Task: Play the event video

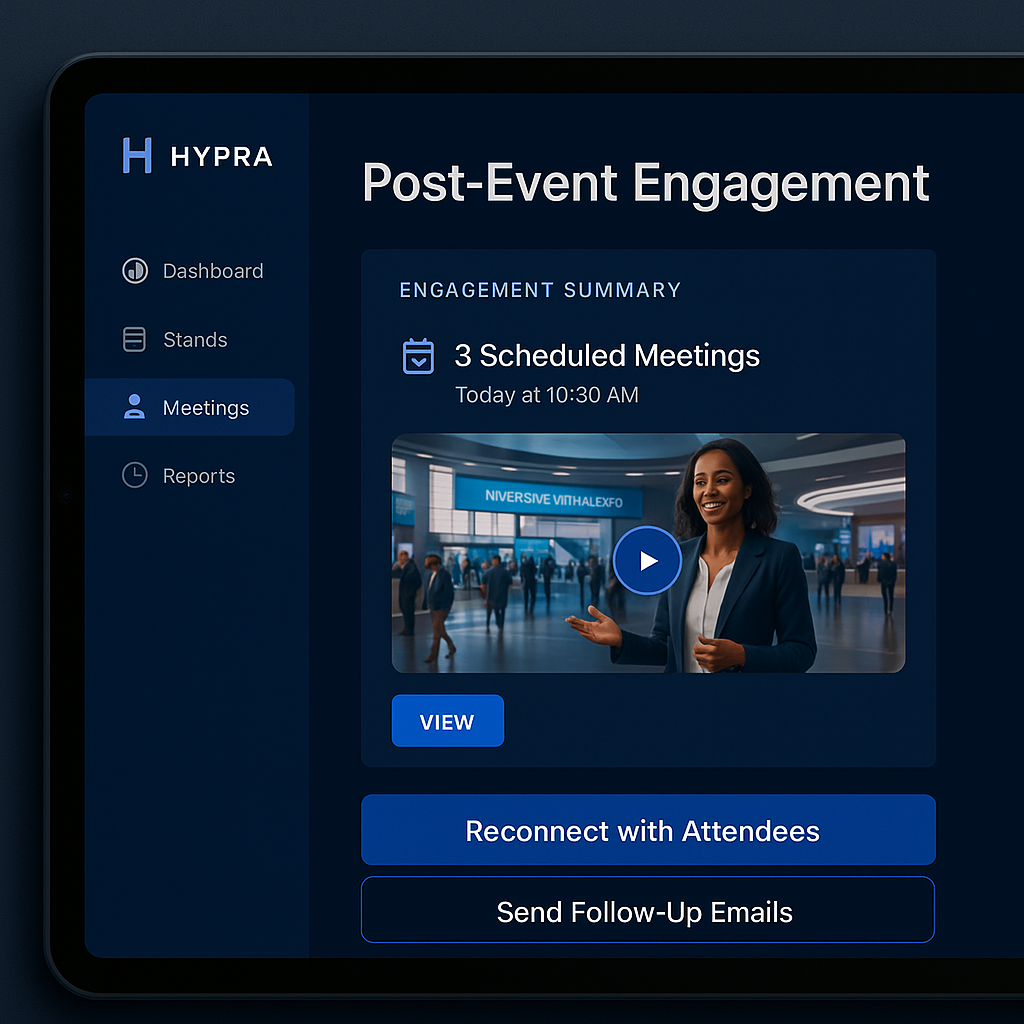Action: (647, 560)
